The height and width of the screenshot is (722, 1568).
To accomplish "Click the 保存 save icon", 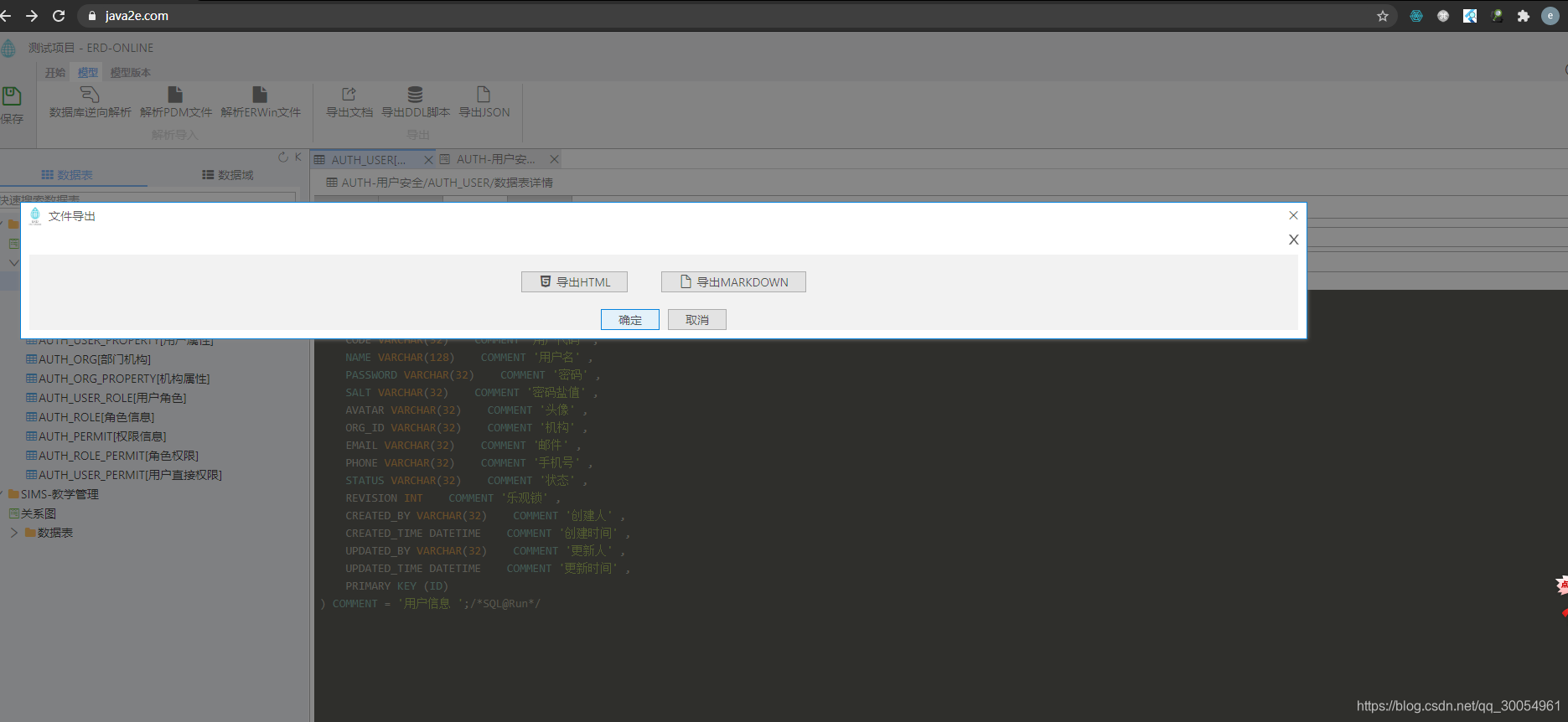I will coord(12,95).
